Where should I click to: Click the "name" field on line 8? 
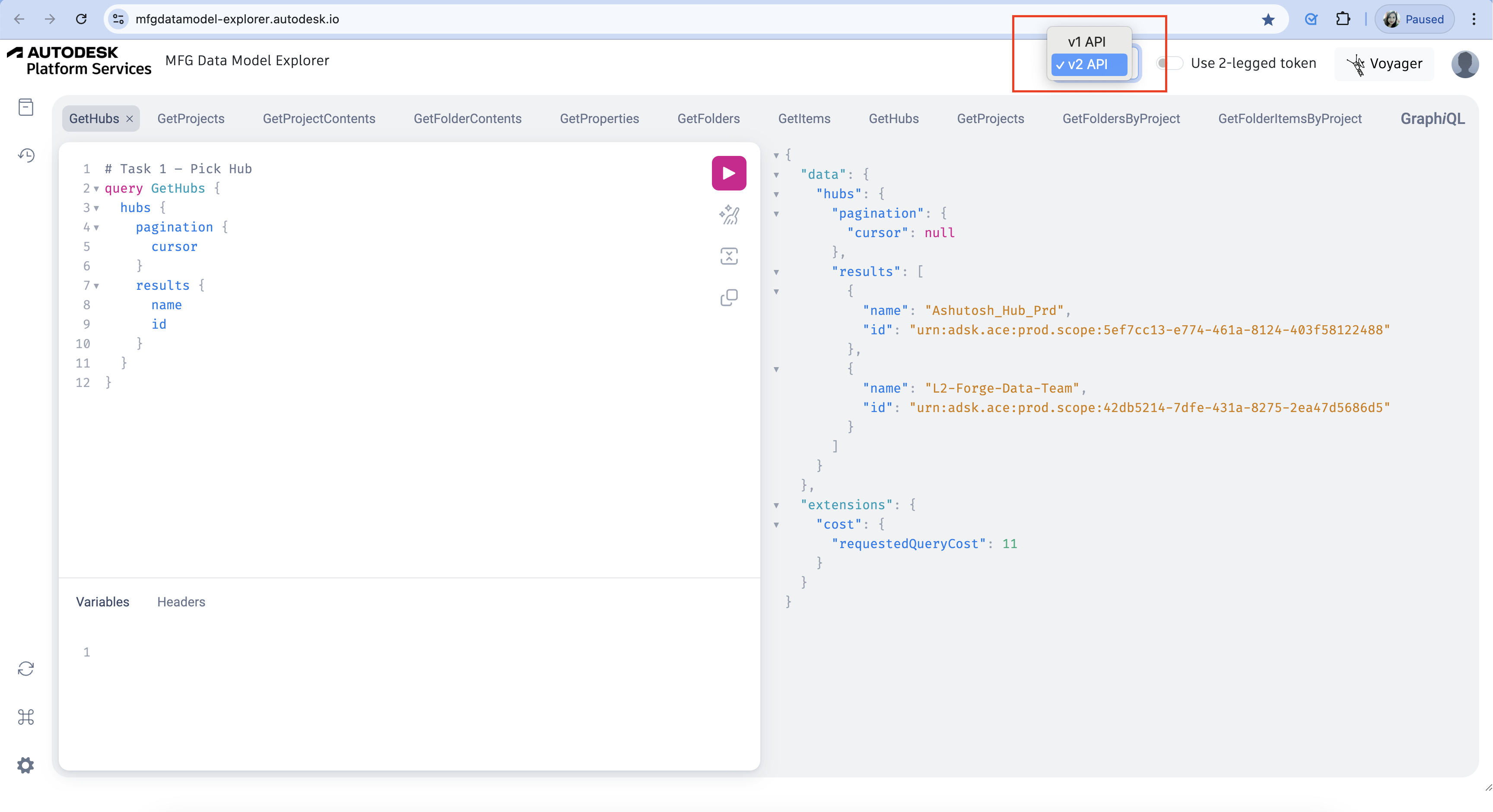point(166,305)
